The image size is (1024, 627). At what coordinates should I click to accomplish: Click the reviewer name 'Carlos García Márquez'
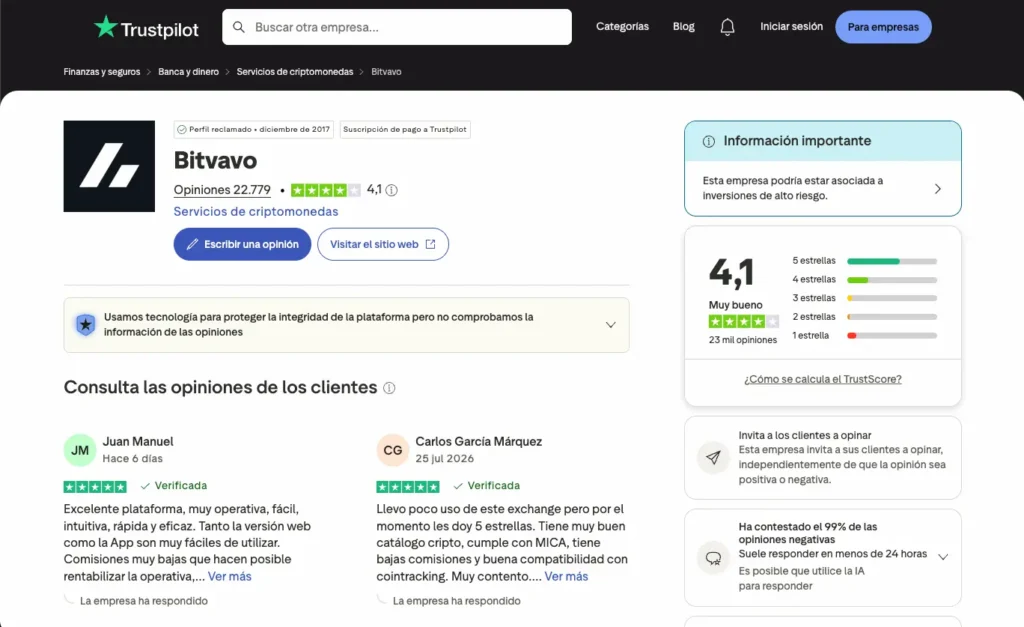coord(479,442)
